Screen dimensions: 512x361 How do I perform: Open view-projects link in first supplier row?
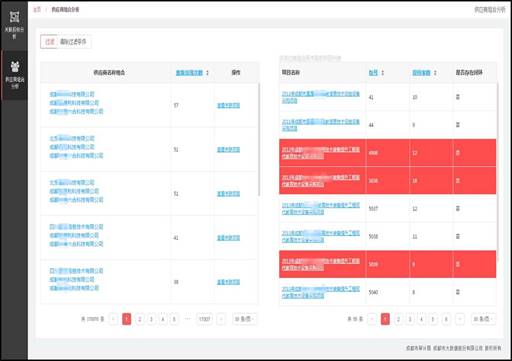pyautogui.click(x=228, y=105)
